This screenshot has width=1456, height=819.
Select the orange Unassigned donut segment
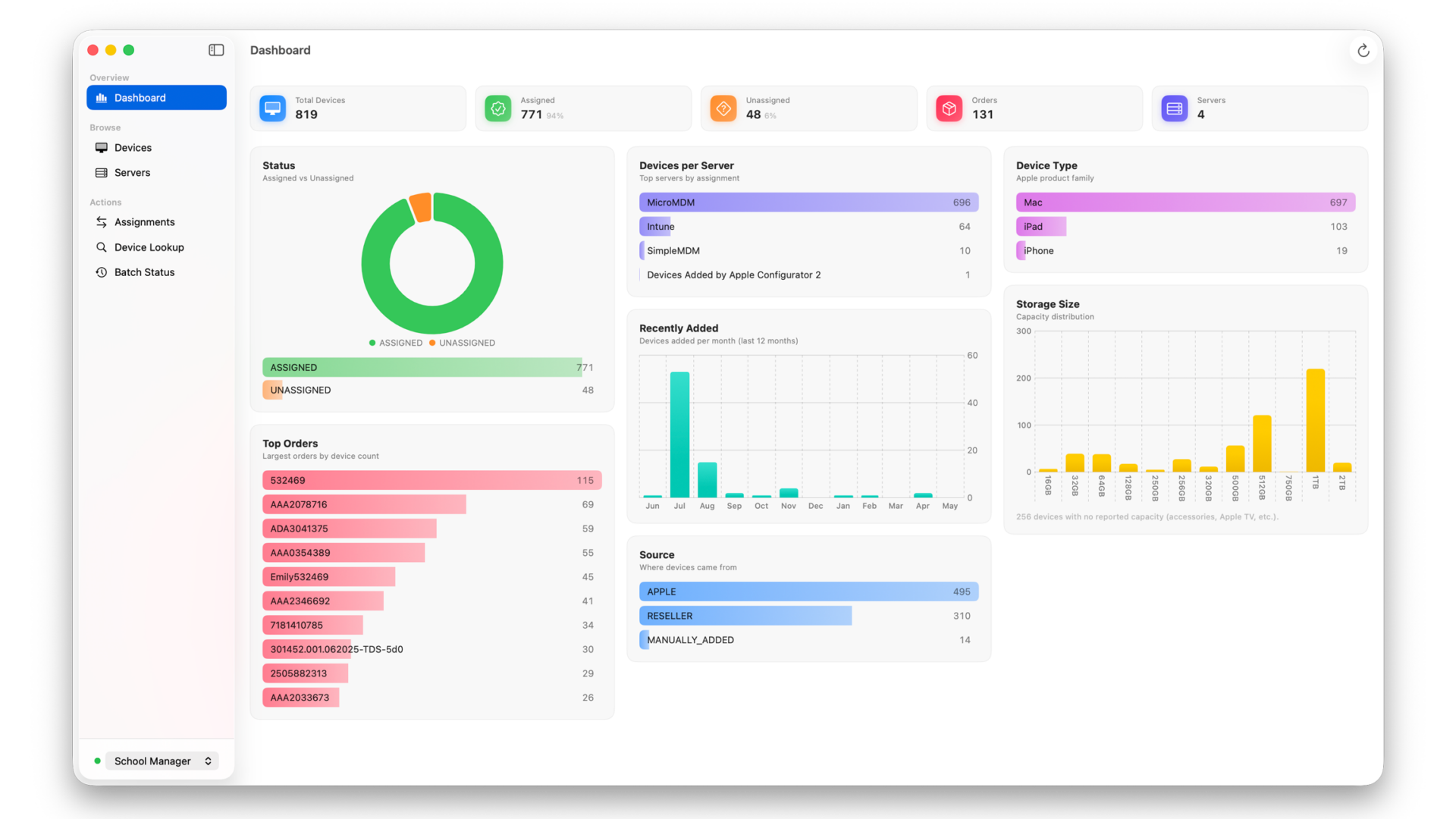tap(421, 207)
